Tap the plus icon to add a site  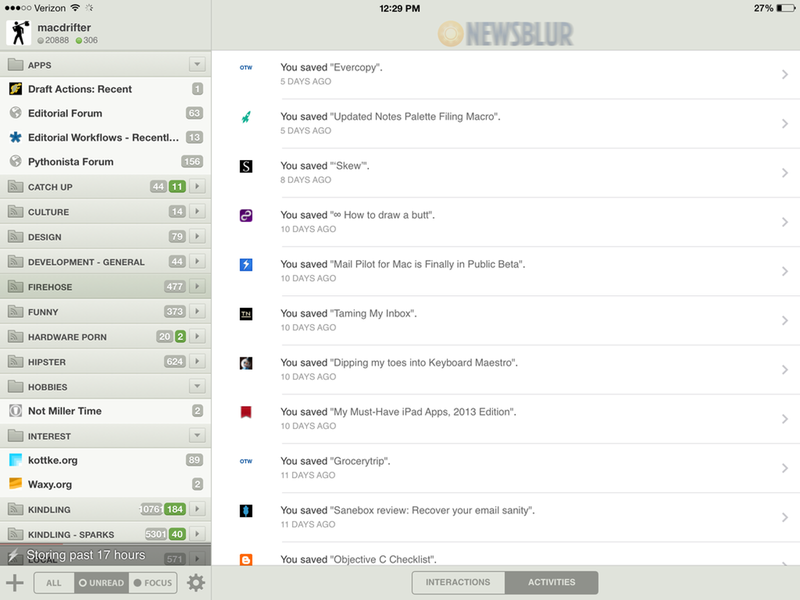pos(15,583)
